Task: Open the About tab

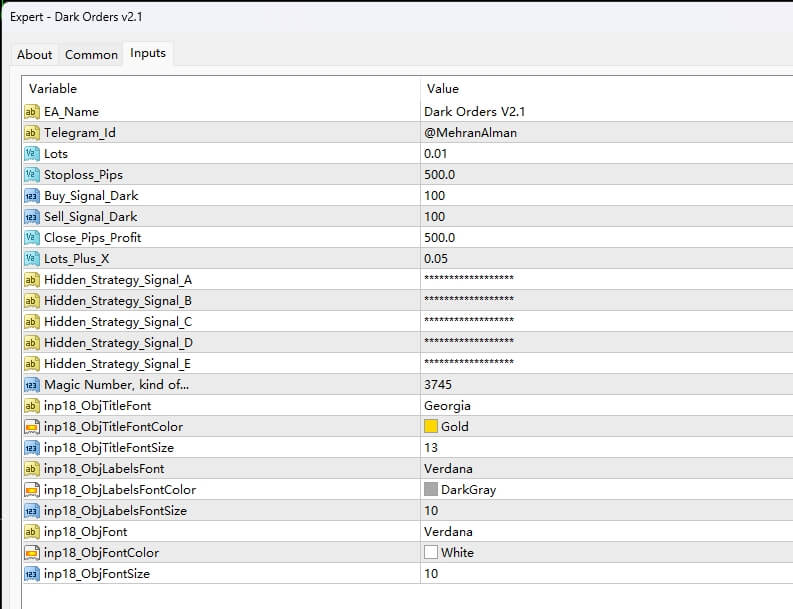Action: click(x=34, y=55)
